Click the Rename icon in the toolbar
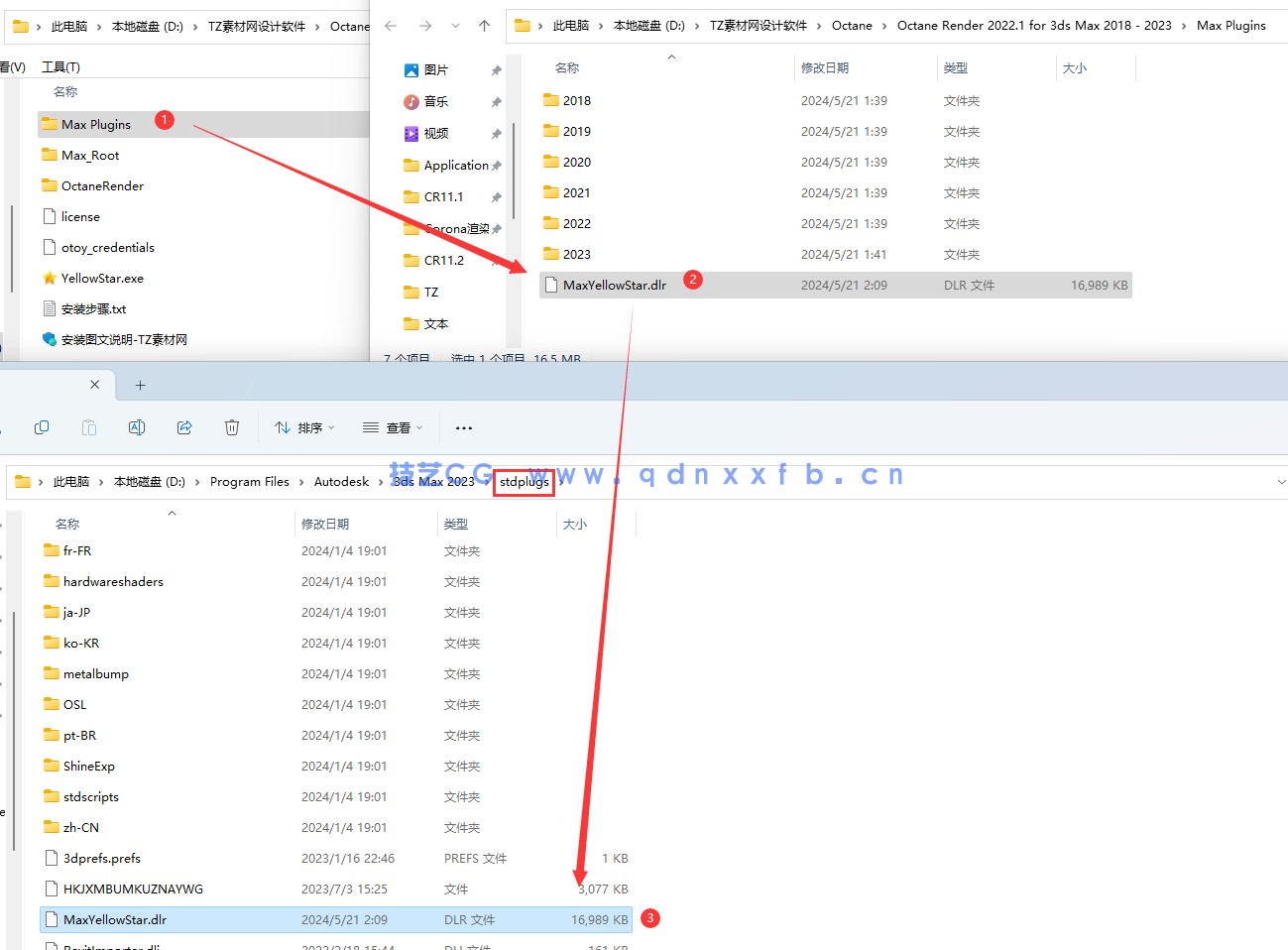1288x950 pixels. point(137,427)
